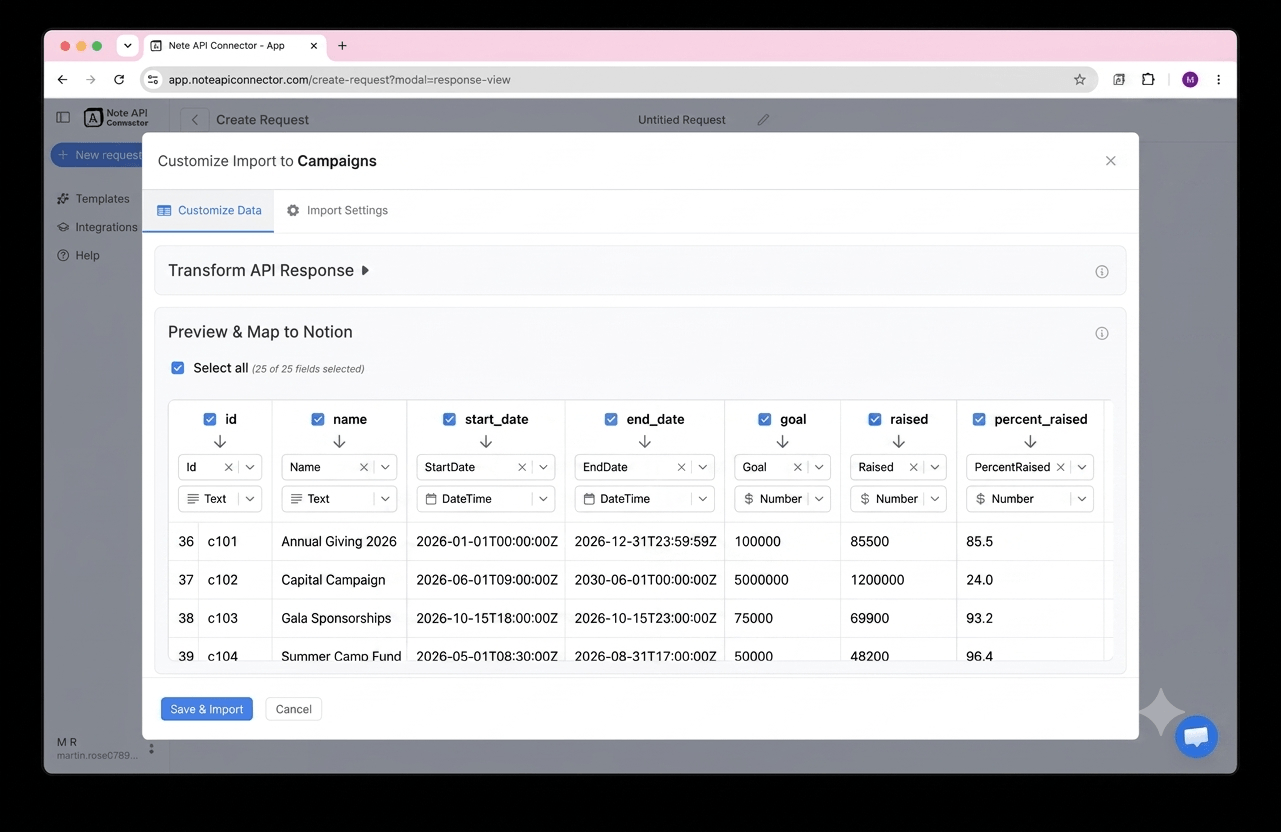Open the Text type dropdown for name

click(x=339, y=499)
